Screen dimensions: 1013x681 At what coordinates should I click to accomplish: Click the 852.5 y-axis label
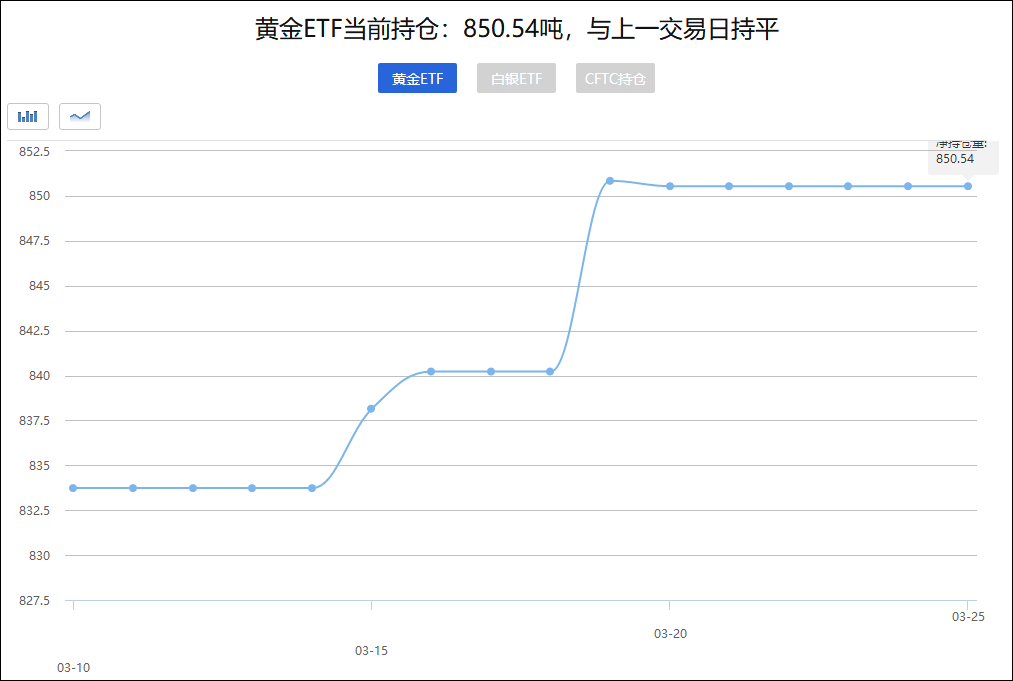[x=34, y=151]
